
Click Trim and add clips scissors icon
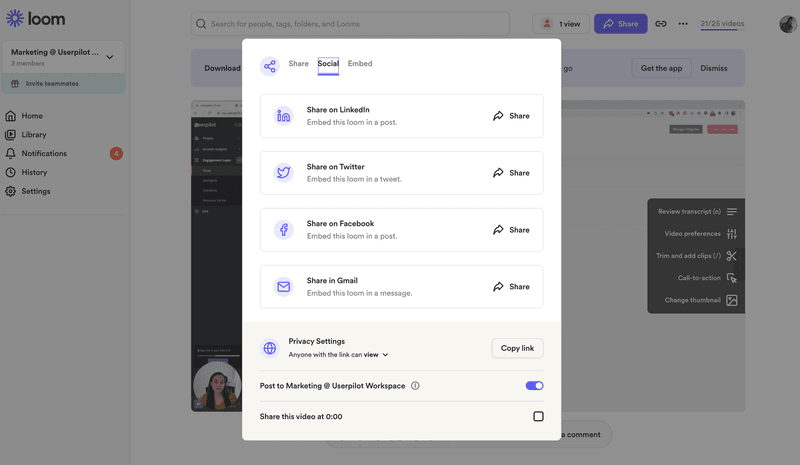pos(732,256)
